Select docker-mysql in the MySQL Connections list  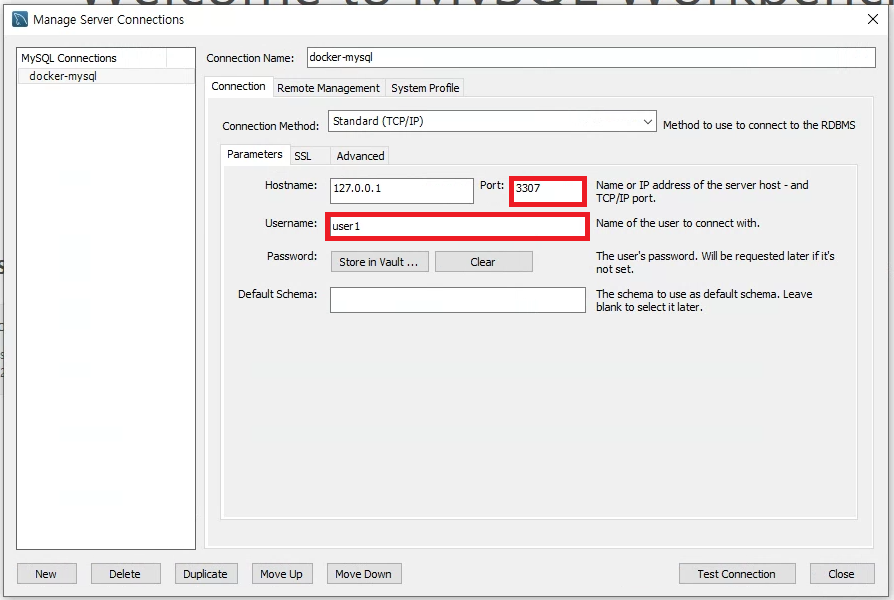tap(106, 76)
